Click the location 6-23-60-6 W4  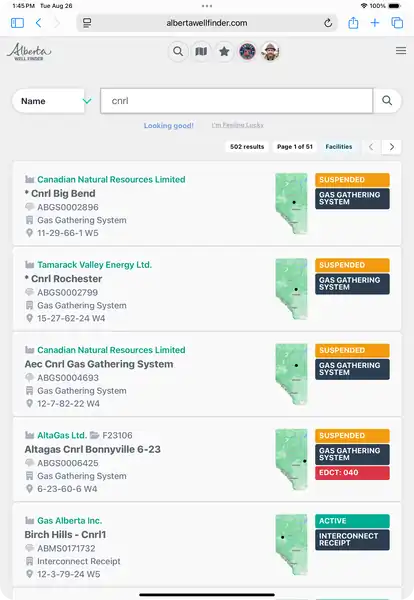coord(67,489)
